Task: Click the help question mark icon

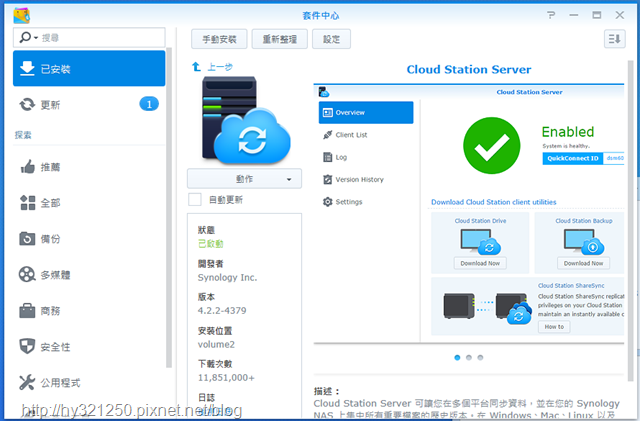Action: [x=551, y=15]
